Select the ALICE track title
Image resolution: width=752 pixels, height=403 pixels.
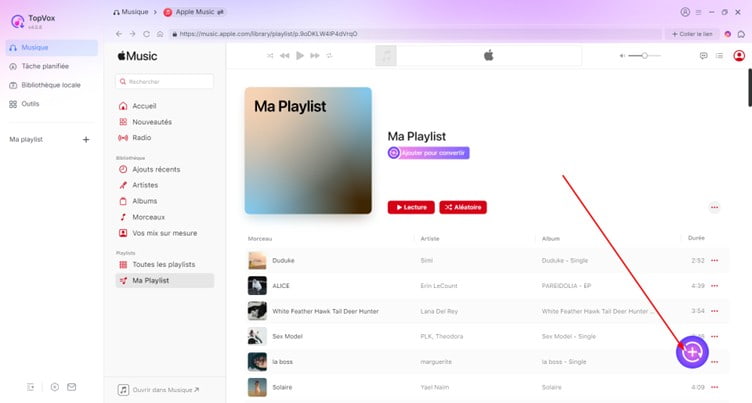[x=281, y=286]
